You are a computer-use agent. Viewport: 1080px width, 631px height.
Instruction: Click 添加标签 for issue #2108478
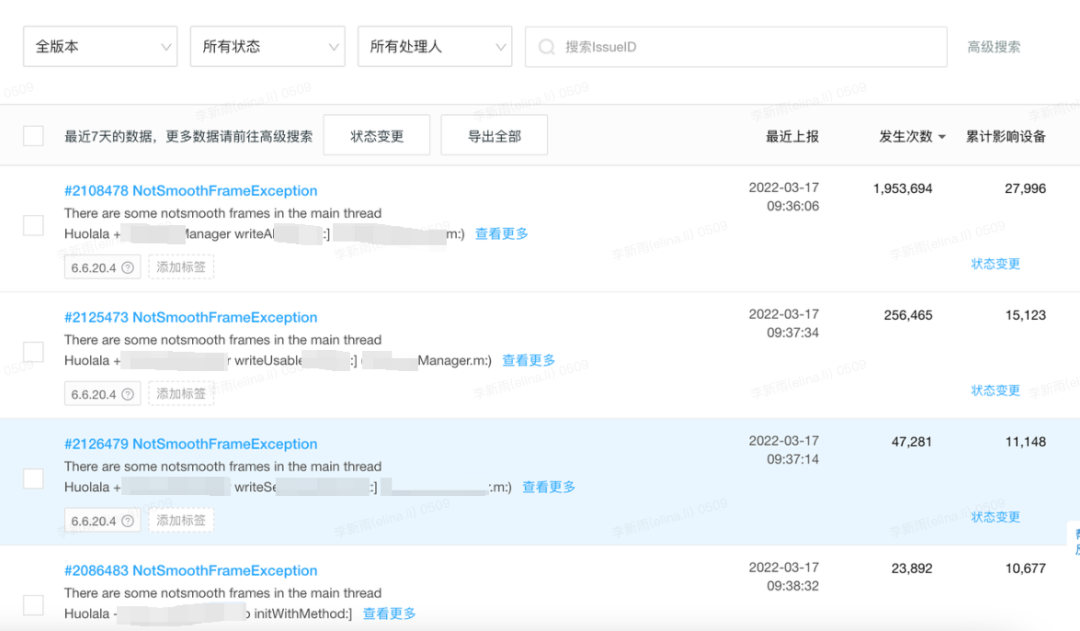[181, 267]
